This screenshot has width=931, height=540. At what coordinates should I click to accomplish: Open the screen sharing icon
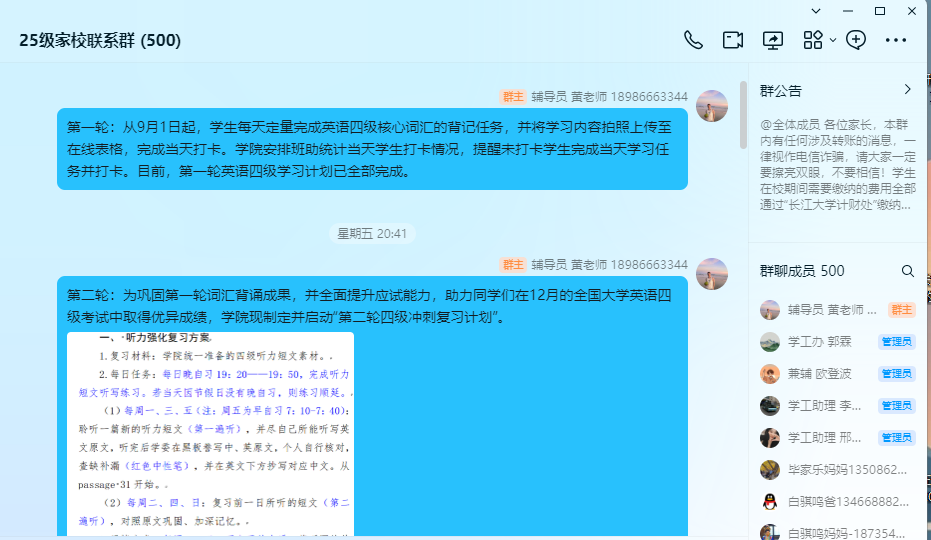pyautogui.click(x=773, y=40)
